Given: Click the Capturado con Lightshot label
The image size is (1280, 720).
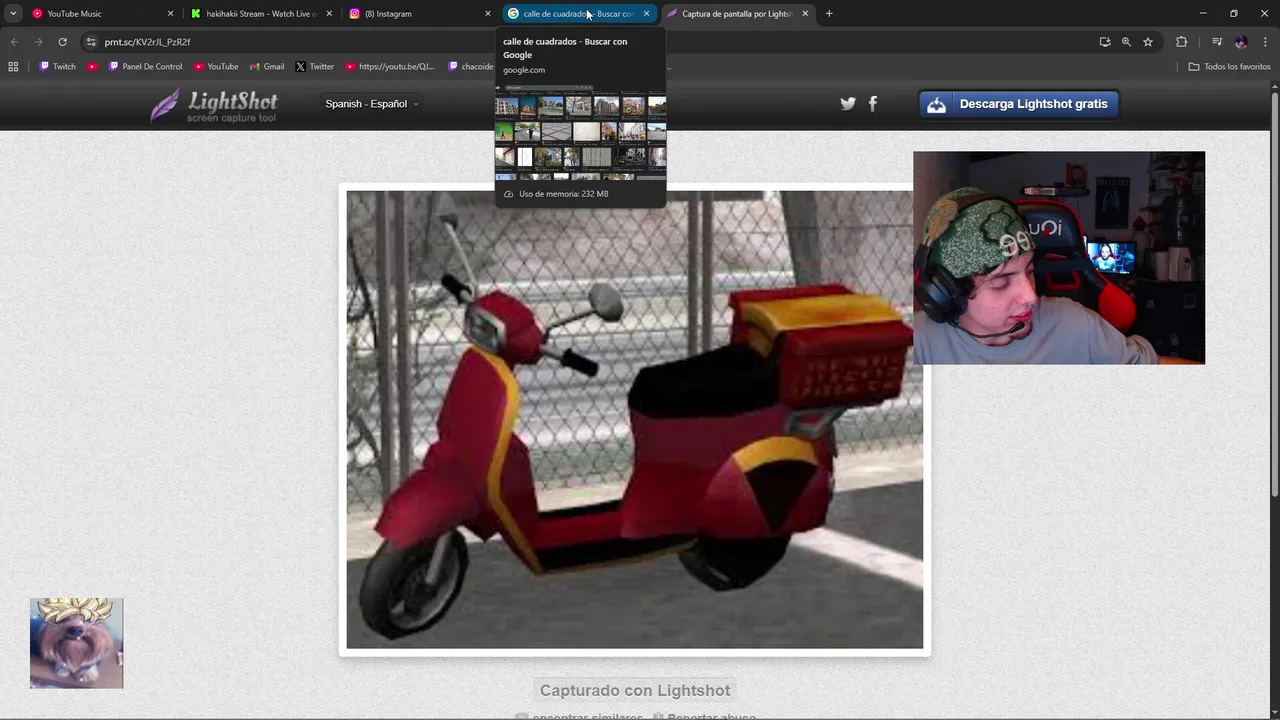Looking at the screenshot, I should pyautogui.click(x=635, y=690).
